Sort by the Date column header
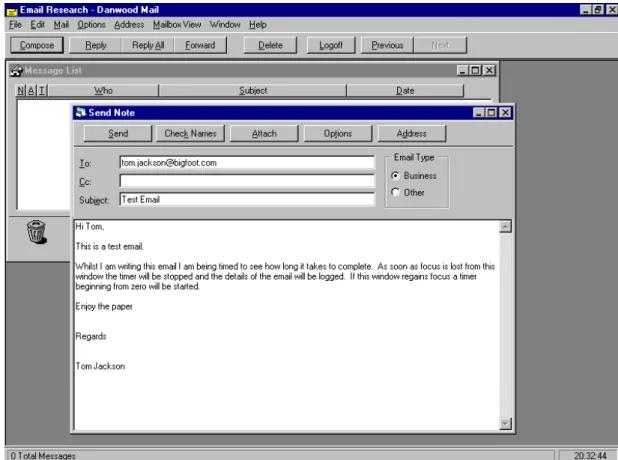This screenshot has height=460, width=618. click(405, 91)
